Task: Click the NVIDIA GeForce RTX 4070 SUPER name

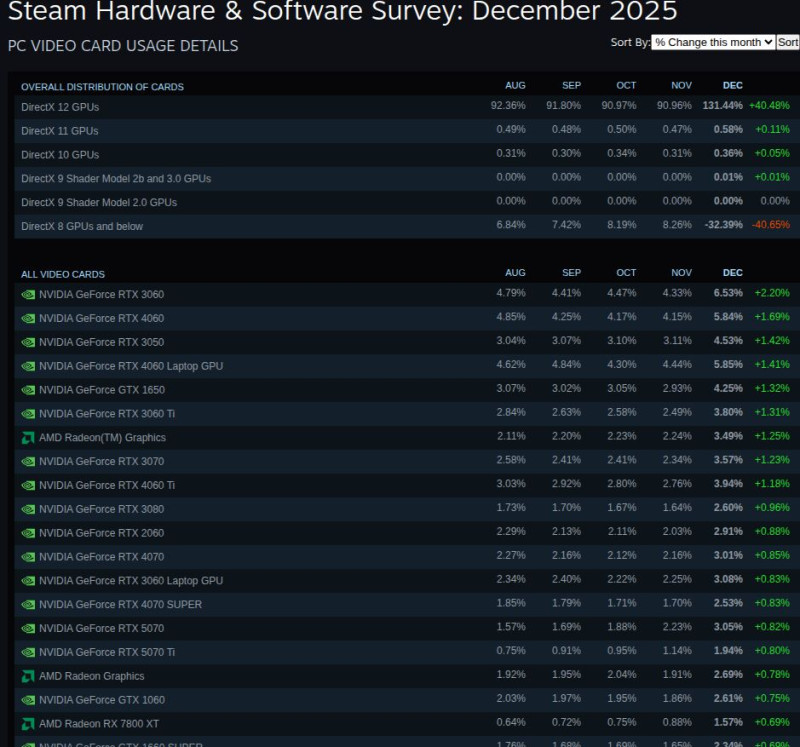Action: (x=120, y=605)
